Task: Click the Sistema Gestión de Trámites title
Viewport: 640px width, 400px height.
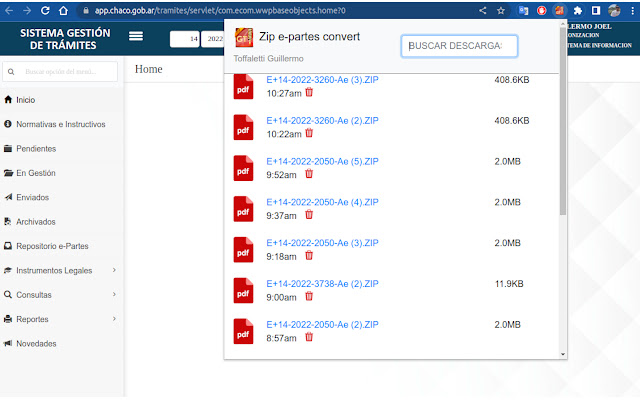Action: point(65,39)
